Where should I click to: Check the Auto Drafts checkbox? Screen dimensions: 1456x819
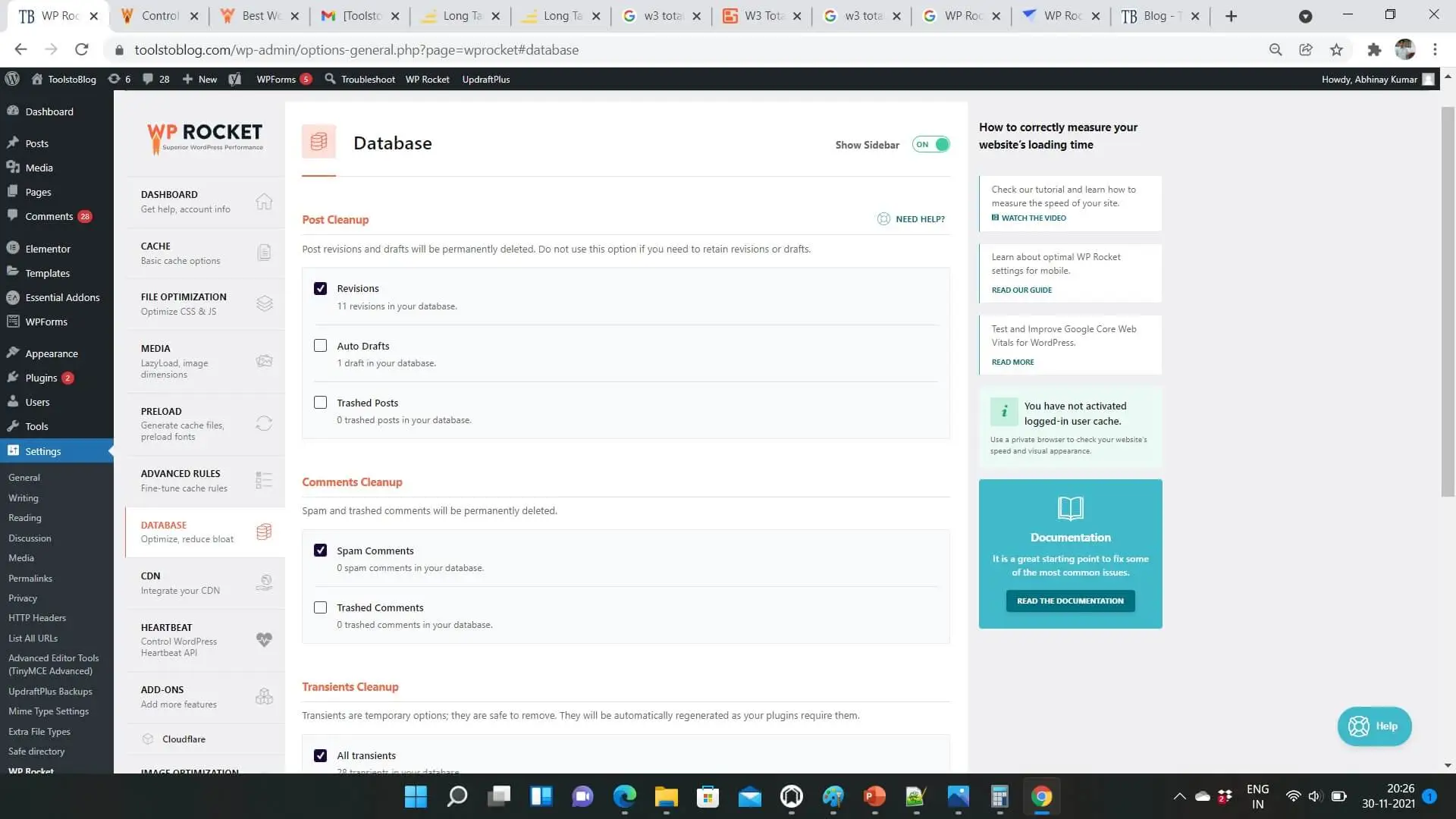pos(320,345)
